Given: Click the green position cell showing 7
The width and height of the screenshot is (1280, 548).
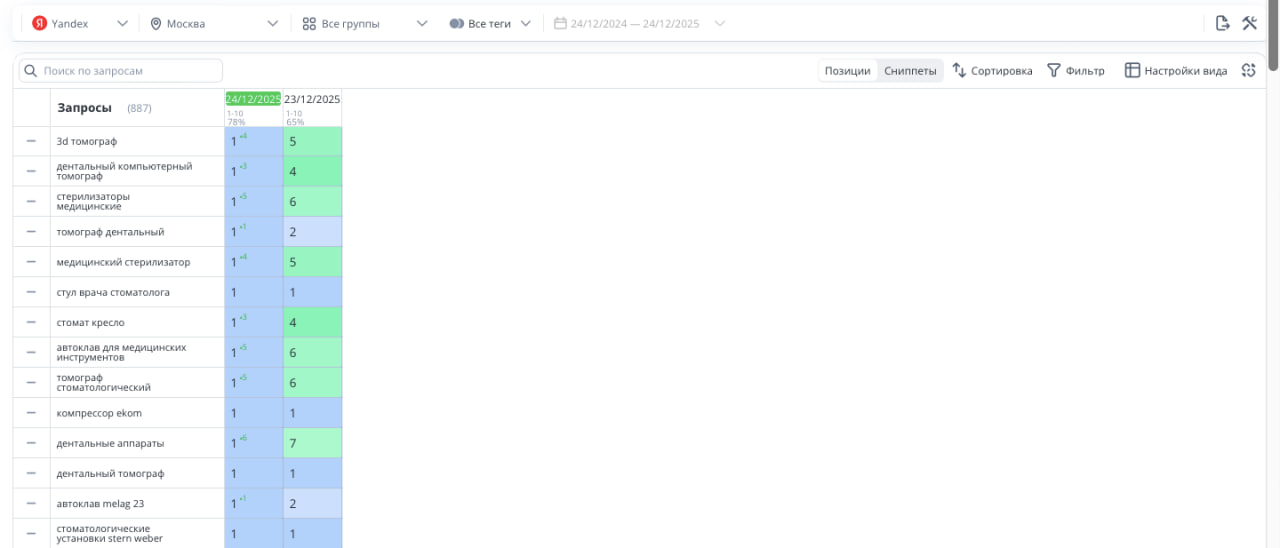Looking at the screenshot, I should pyautogui.click(x=312, y=443).
